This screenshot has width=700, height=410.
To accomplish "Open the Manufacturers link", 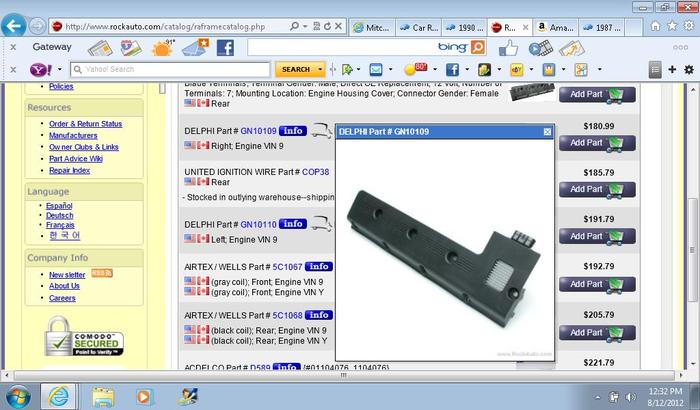I will coord(73,136).
